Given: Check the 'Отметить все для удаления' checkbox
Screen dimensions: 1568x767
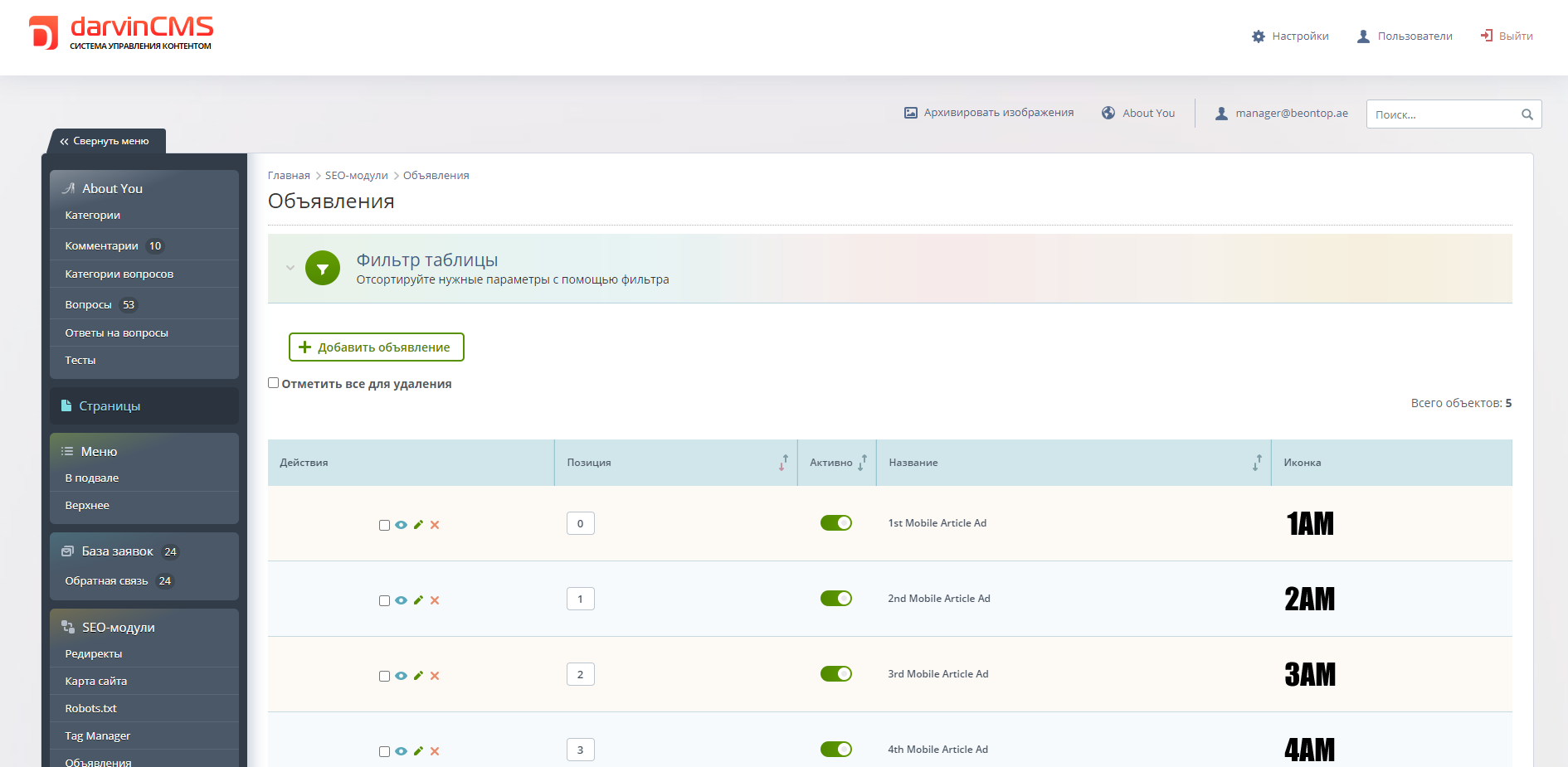Looking at the screenshot, I should (274, 383).
